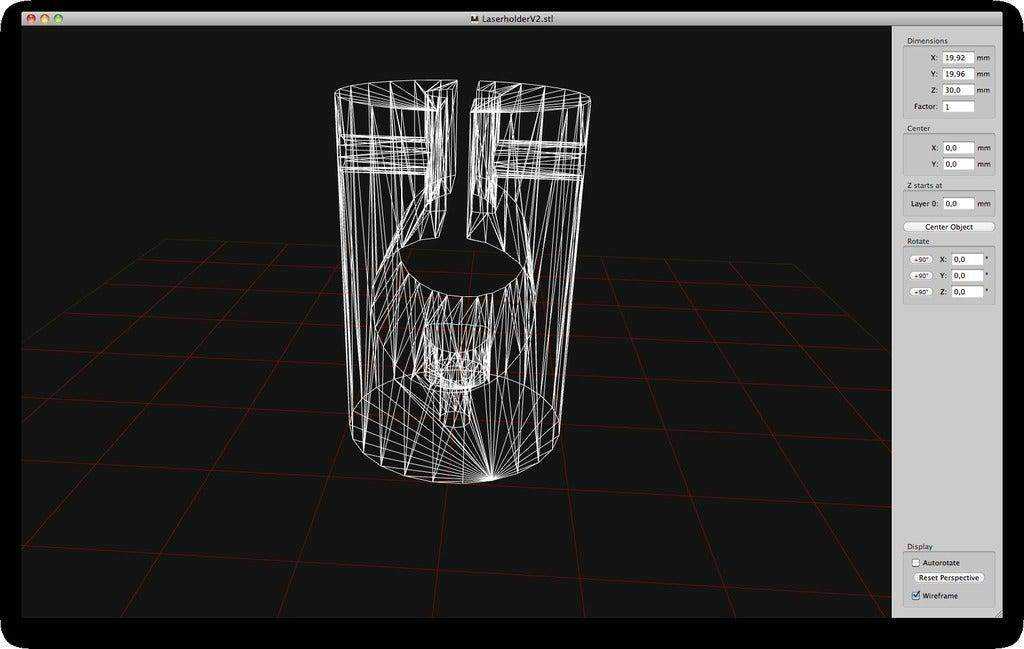This screenshot has height=649, width=1024.
Task: Click the Rotate Y angle field
Action: pos(967,276)
